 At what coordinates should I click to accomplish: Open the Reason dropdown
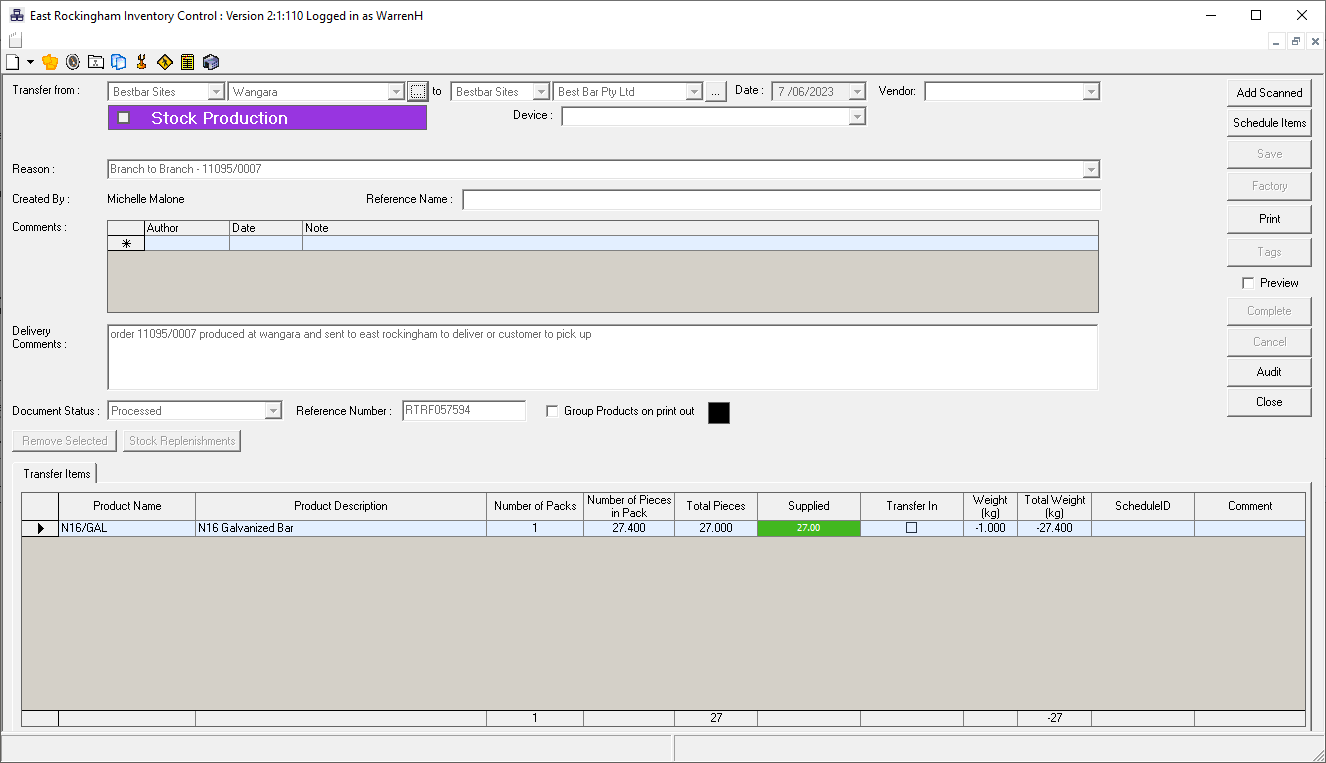point(1091,169)
